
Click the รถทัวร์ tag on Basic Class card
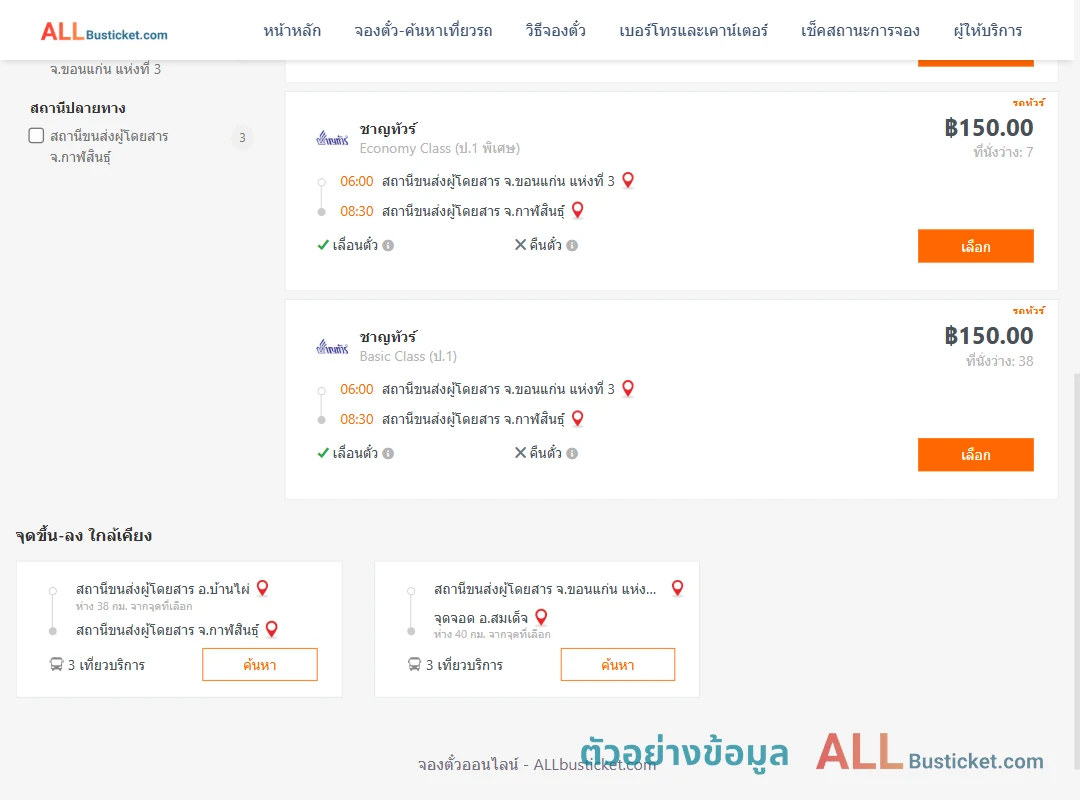pos(1028,311)
